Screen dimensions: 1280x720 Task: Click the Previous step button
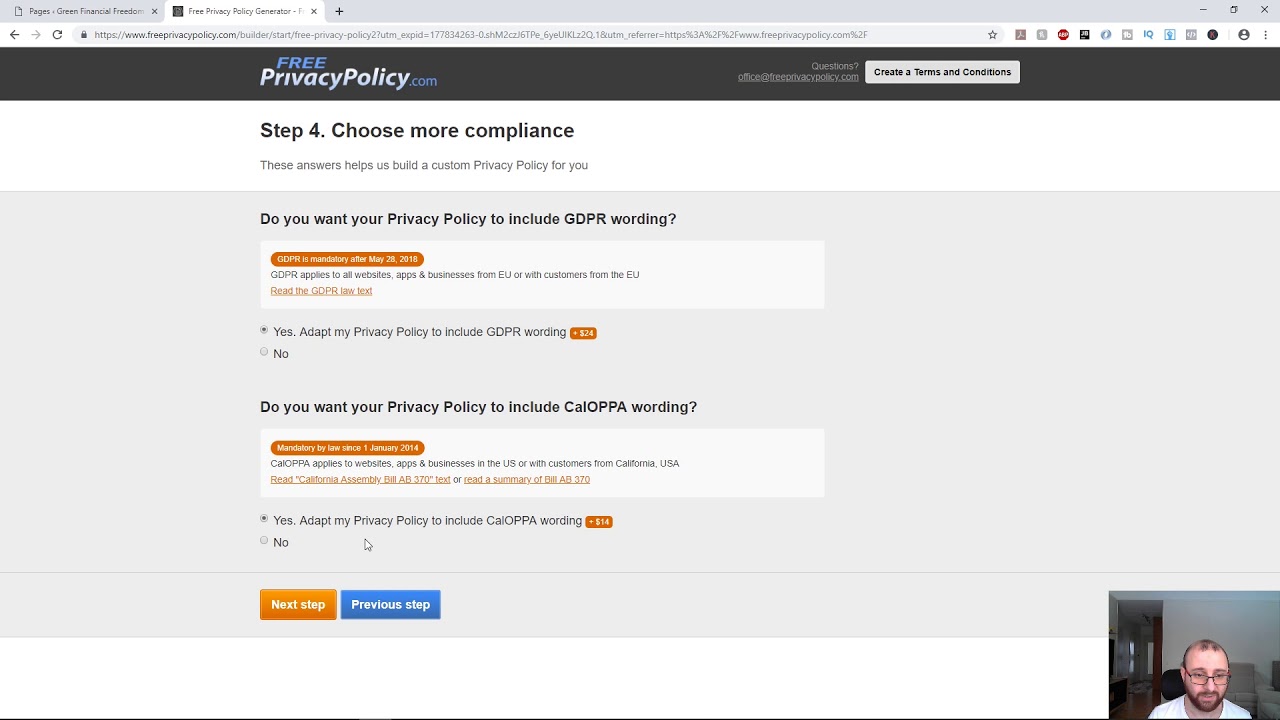pyautogui.click(x=391, y=605)
